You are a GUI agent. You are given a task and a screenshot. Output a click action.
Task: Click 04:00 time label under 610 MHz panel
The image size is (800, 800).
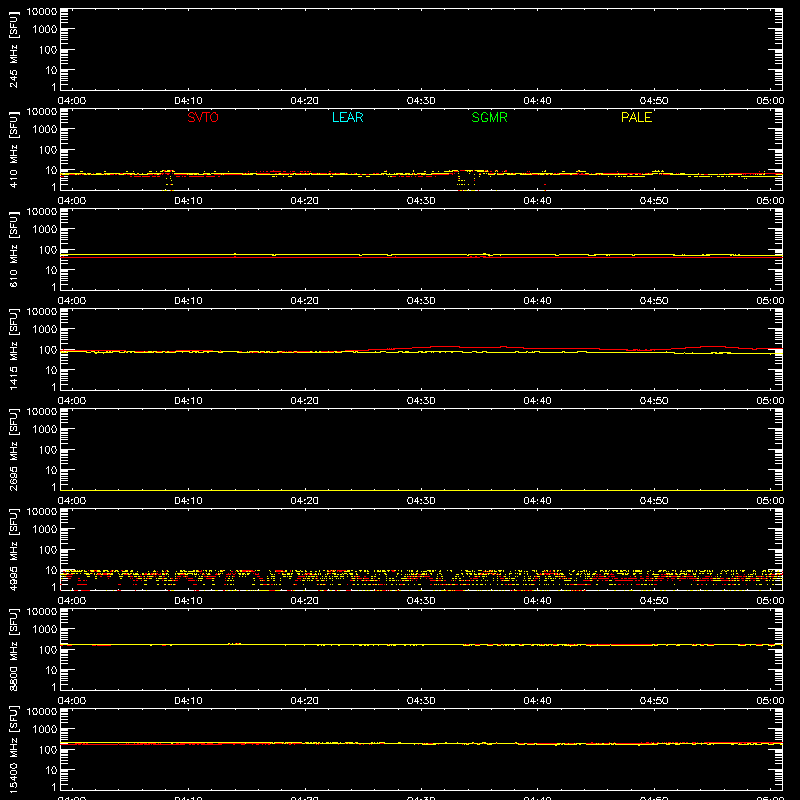coord(72,301)
